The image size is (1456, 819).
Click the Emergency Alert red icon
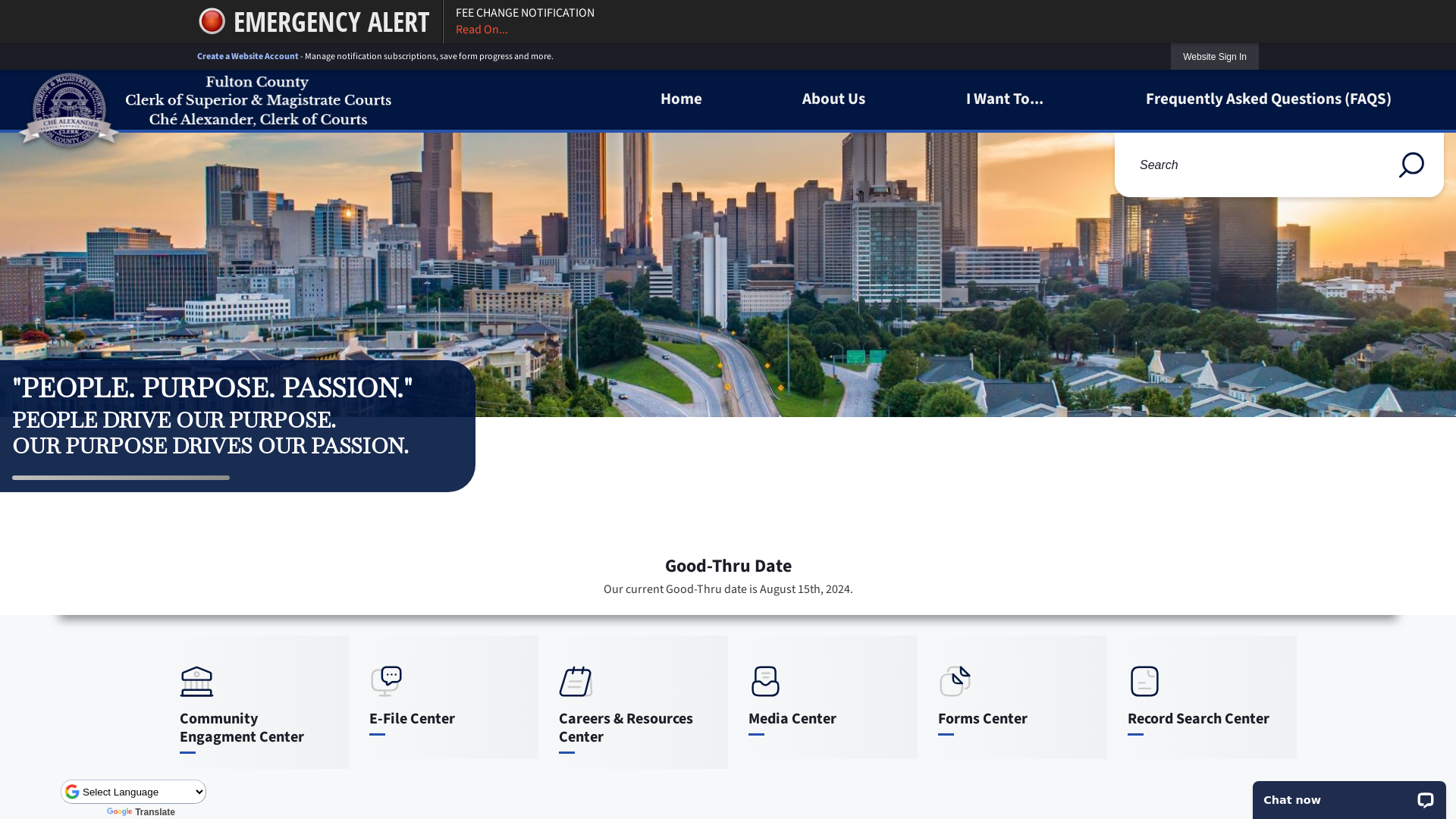click(211, 21)
